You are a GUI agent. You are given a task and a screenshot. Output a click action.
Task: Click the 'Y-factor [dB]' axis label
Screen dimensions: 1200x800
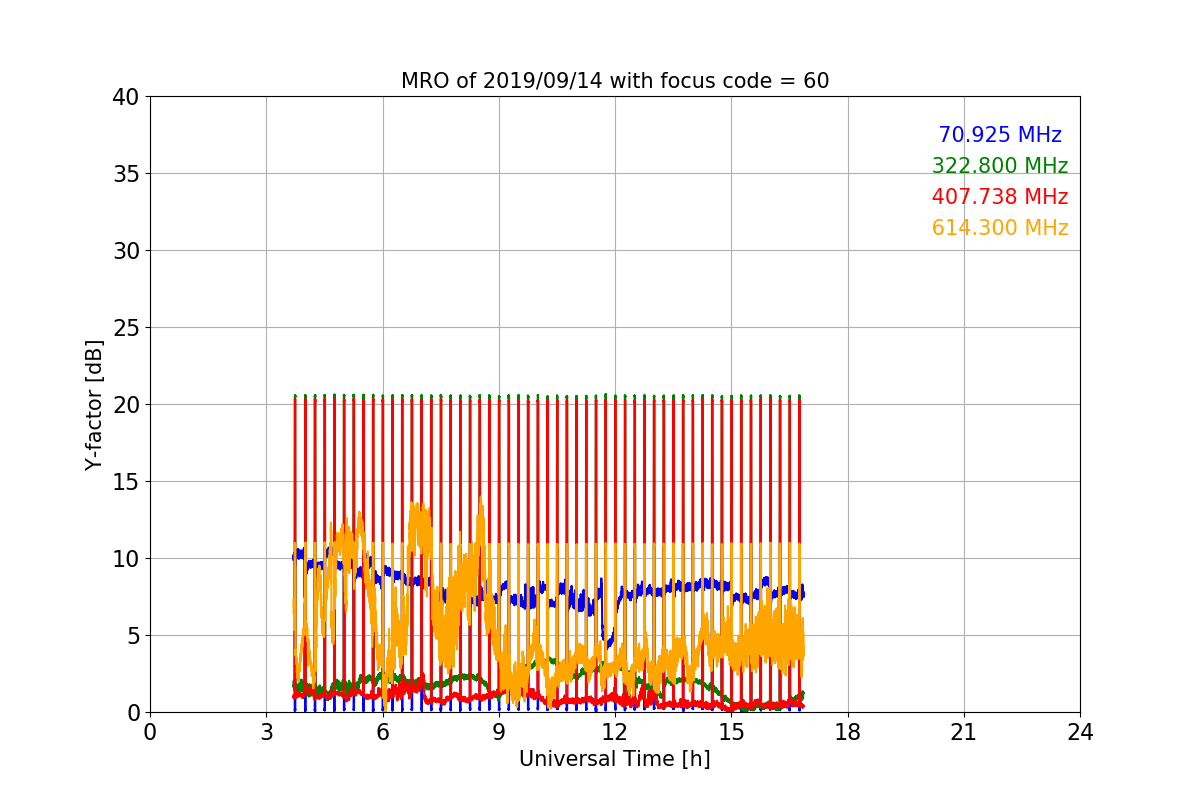94,405
